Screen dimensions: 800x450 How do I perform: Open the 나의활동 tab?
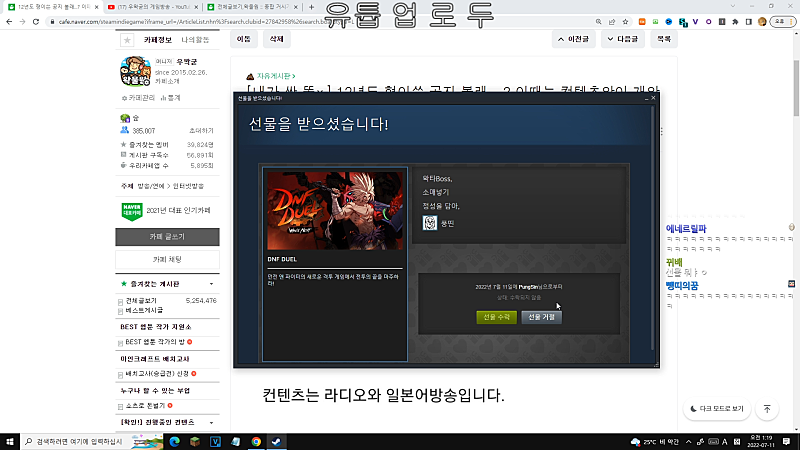[195, 40]
